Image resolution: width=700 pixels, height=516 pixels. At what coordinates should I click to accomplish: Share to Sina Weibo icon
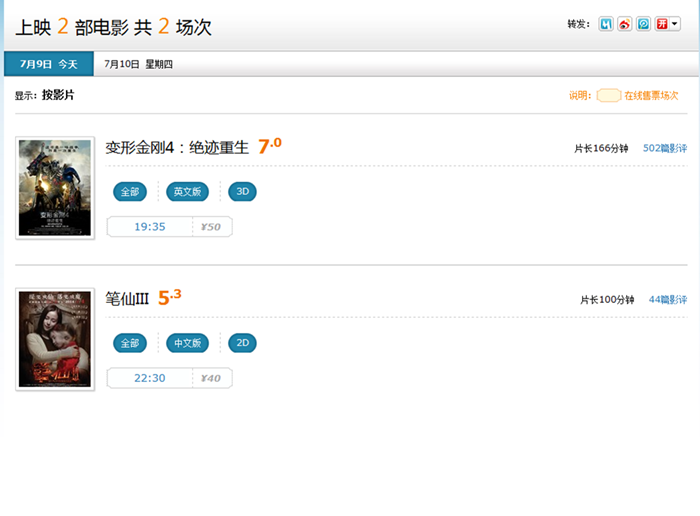coord(625,24)
